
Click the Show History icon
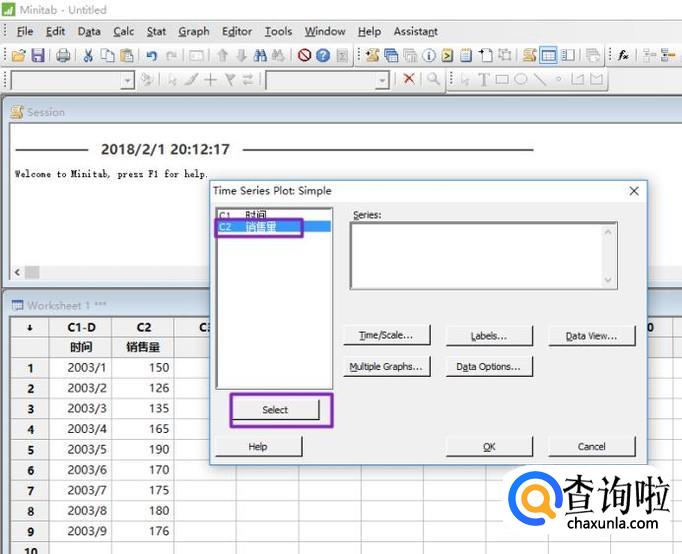click(447, 56)
